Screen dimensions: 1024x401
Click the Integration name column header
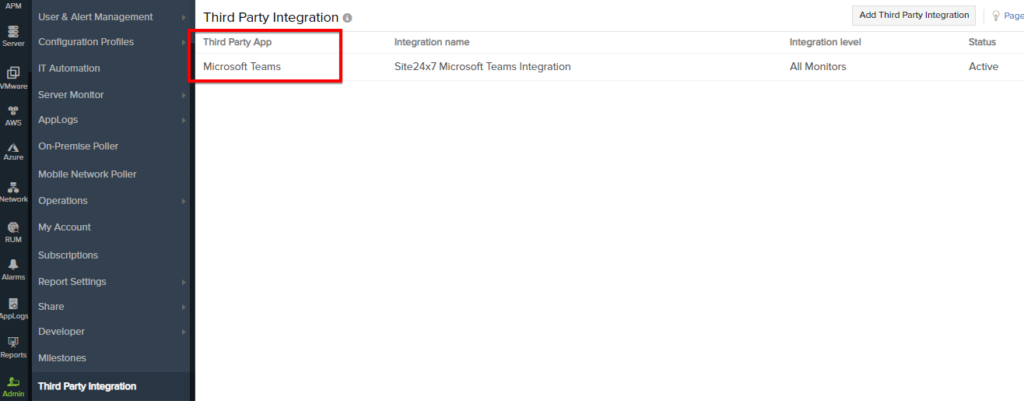pos(432,42)
